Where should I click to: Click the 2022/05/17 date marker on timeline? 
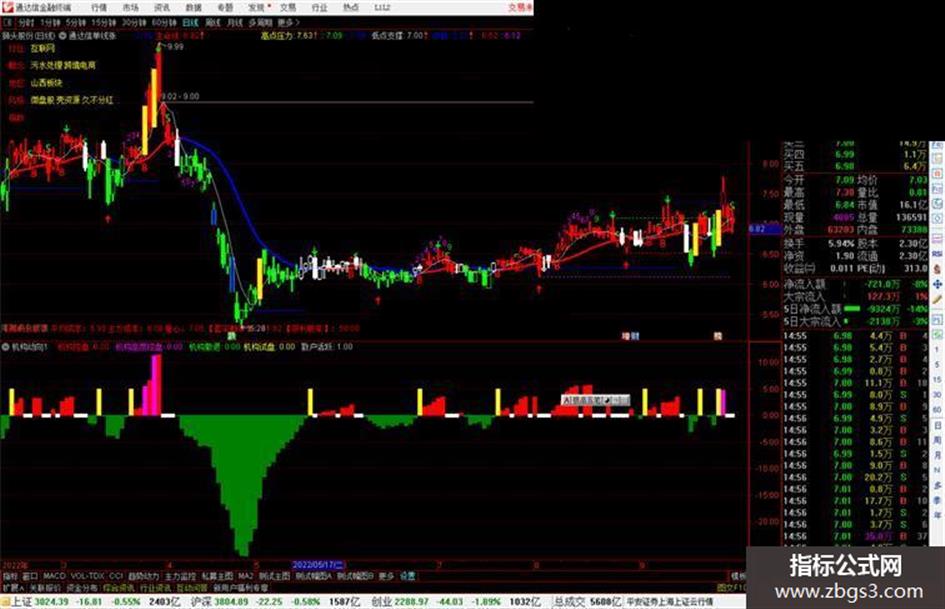click(318, 565)
